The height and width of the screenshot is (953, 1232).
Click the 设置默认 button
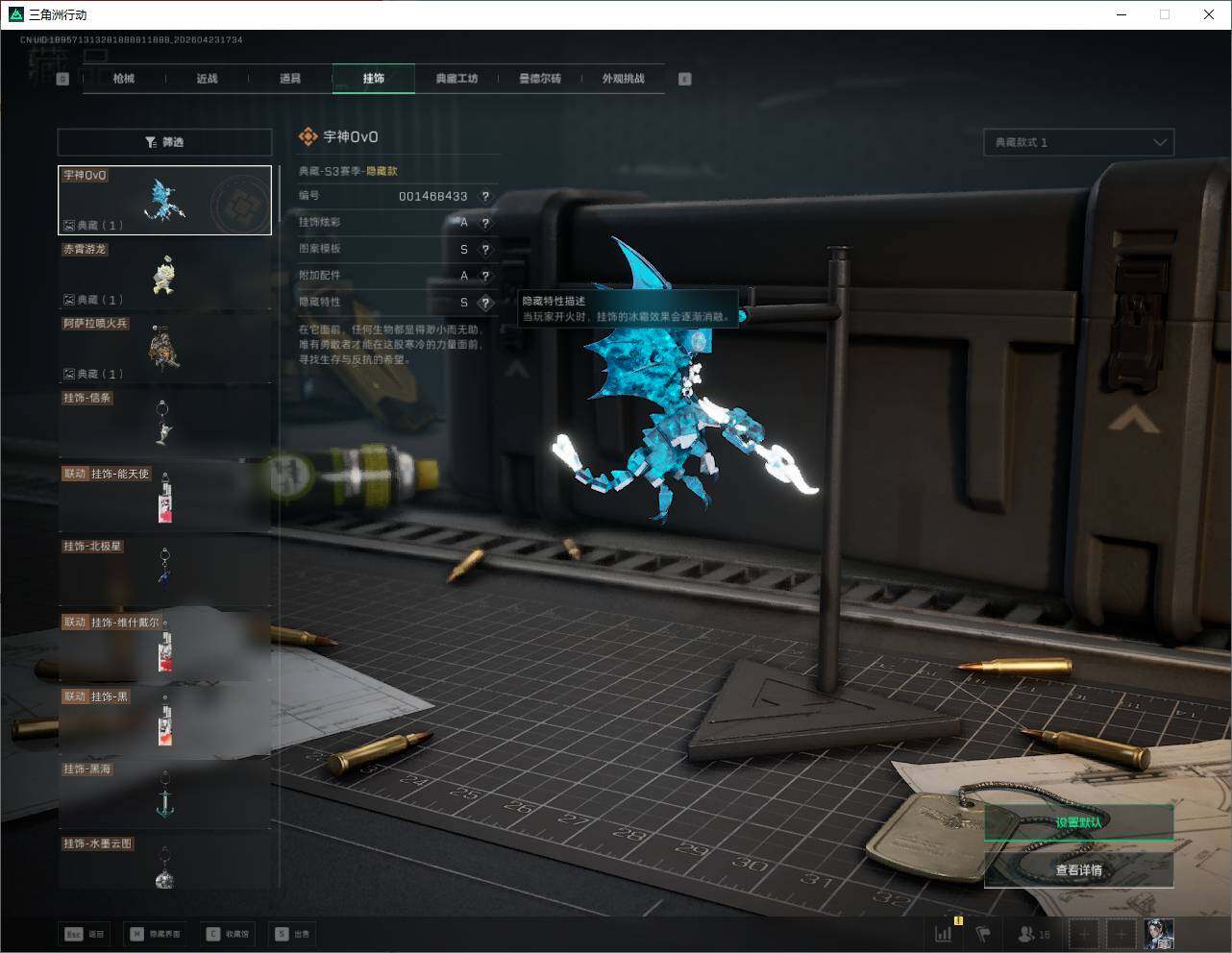[x=1078, y=822]
